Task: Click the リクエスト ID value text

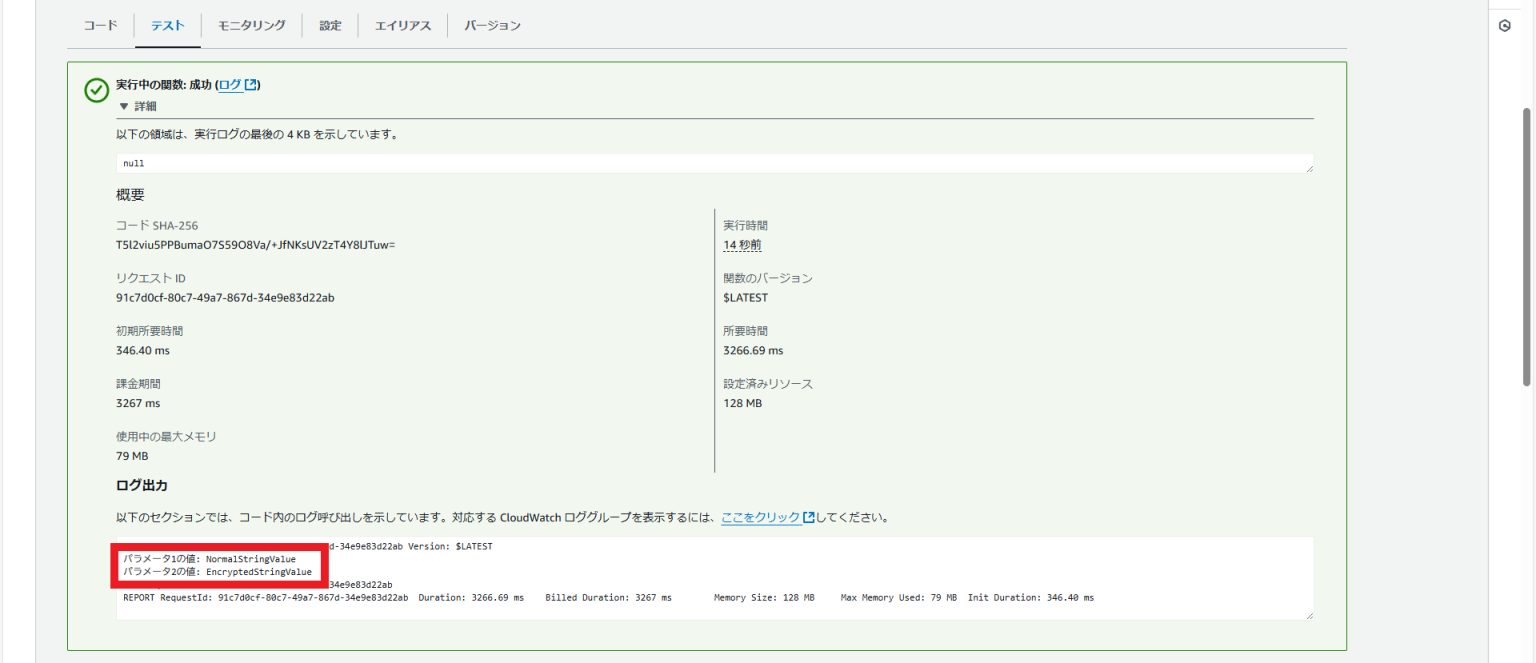Action: tap(223, 297)
